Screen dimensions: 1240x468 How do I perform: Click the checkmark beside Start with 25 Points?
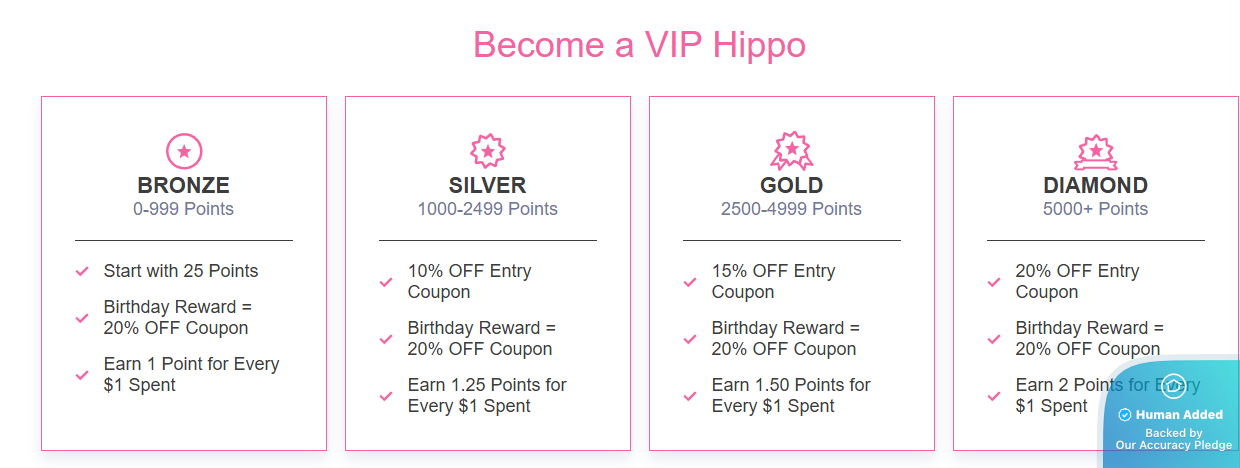(82, 271)
